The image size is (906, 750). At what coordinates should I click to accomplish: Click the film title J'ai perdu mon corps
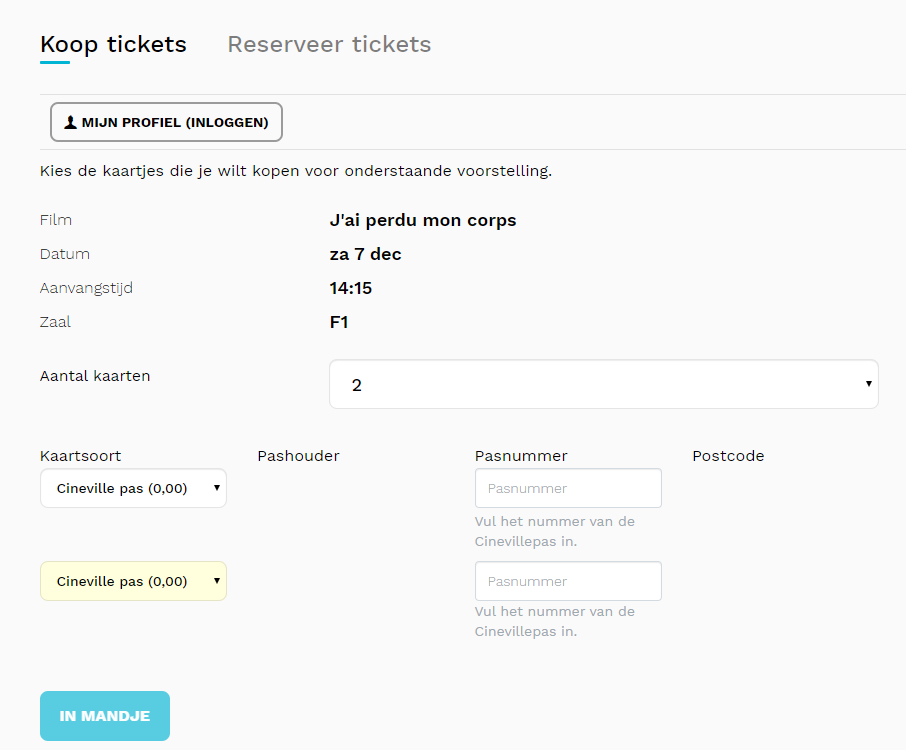pyautogui.click(x=423, y=220)
